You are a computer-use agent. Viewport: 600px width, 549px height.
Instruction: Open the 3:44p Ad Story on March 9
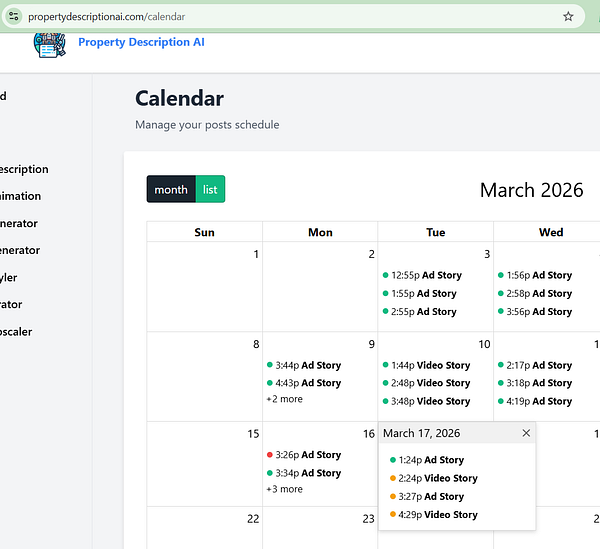(x=304, y=365)
